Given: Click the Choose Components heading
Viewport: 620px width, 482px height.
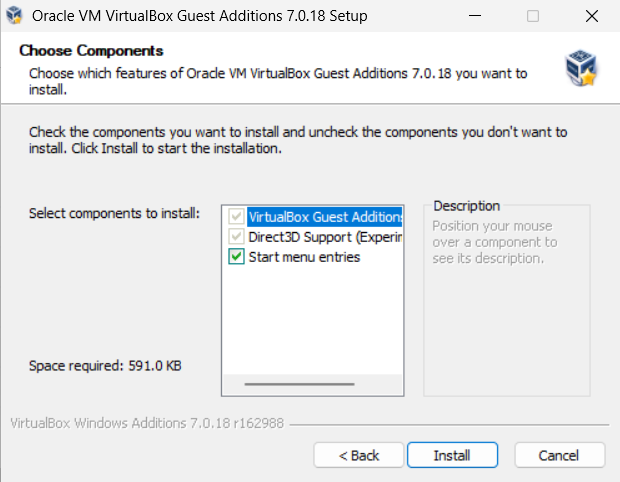Looking at the screenshot, I should [91, 50].
